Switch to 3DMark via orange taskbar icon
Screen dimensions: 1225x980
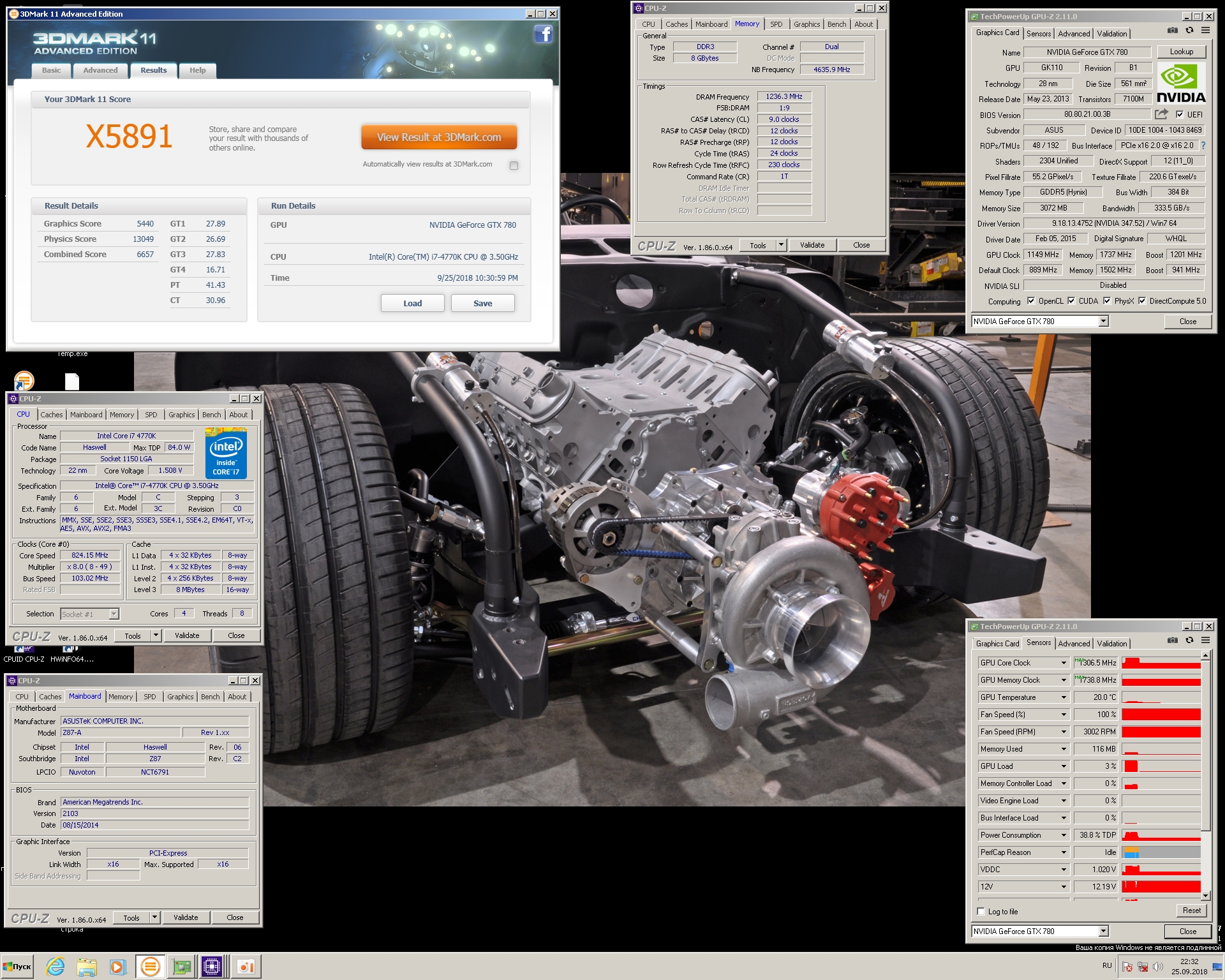(x=150, y=967)
